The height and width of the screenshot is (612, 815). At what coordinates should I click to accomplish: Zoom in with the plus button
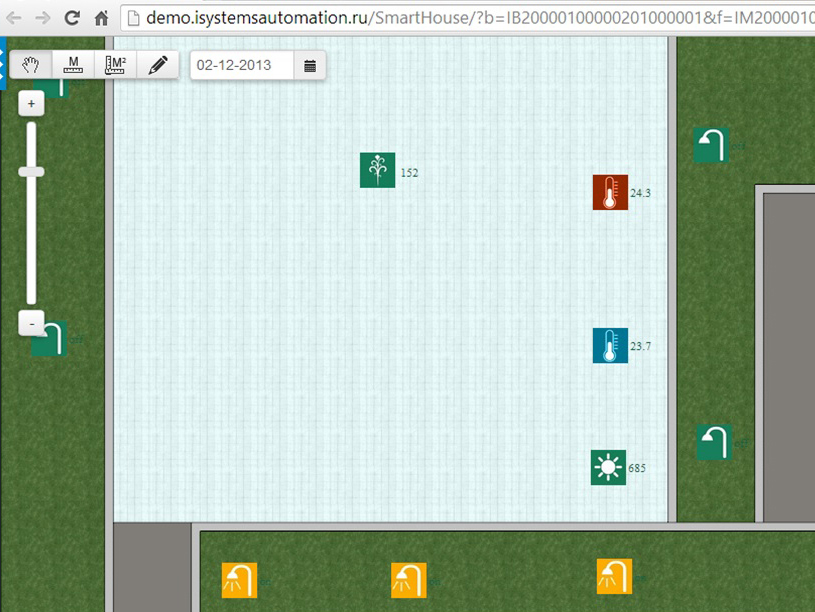pos(31,103)
